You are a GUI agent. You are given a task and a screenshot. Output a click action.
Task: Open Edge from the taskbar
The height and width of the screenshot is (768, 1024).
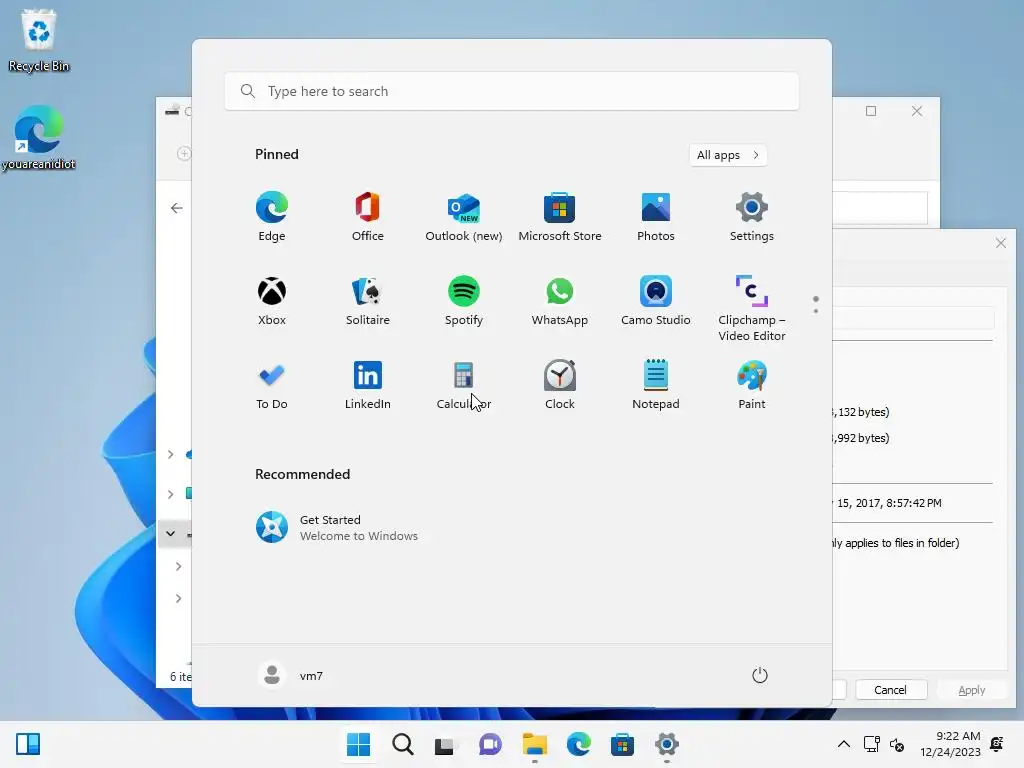tap(579, 744)
